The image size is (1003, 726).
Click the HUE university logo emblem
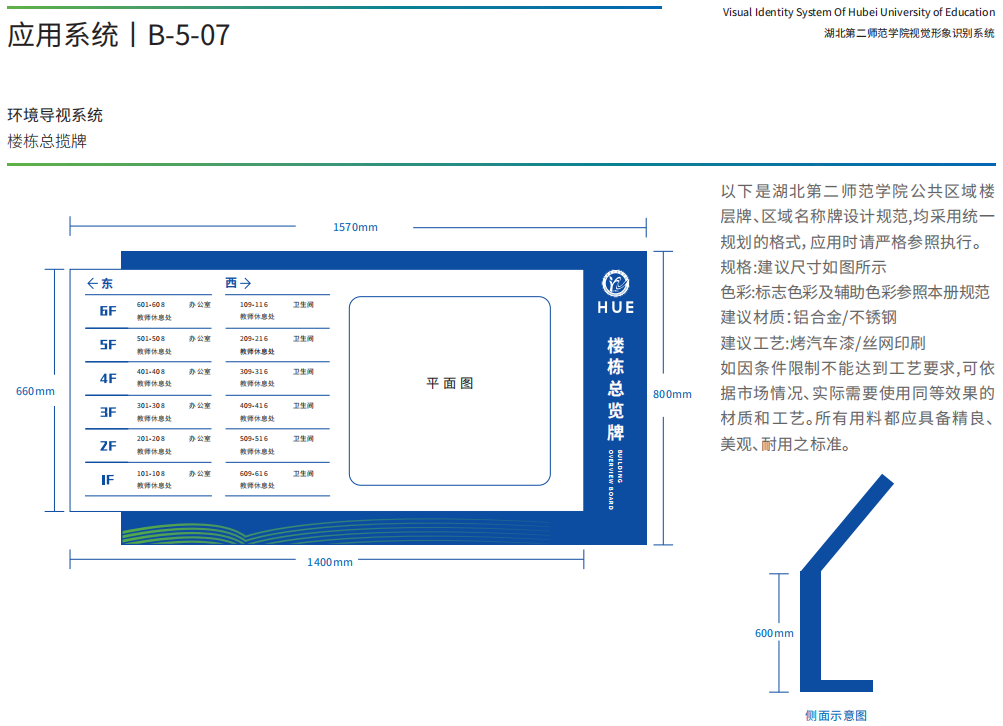click(615, 283)
